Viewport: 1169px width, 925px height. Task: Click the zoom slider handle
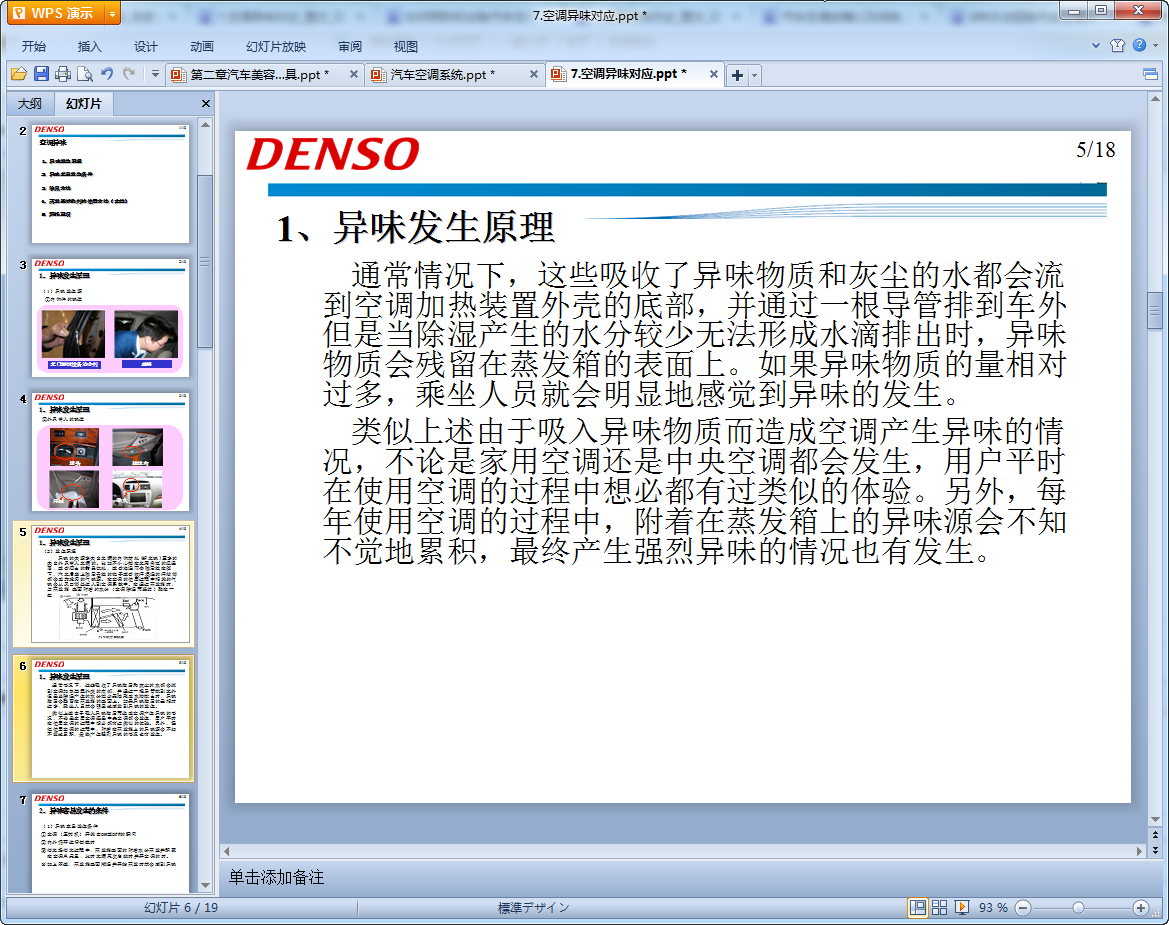(1078, 908)
